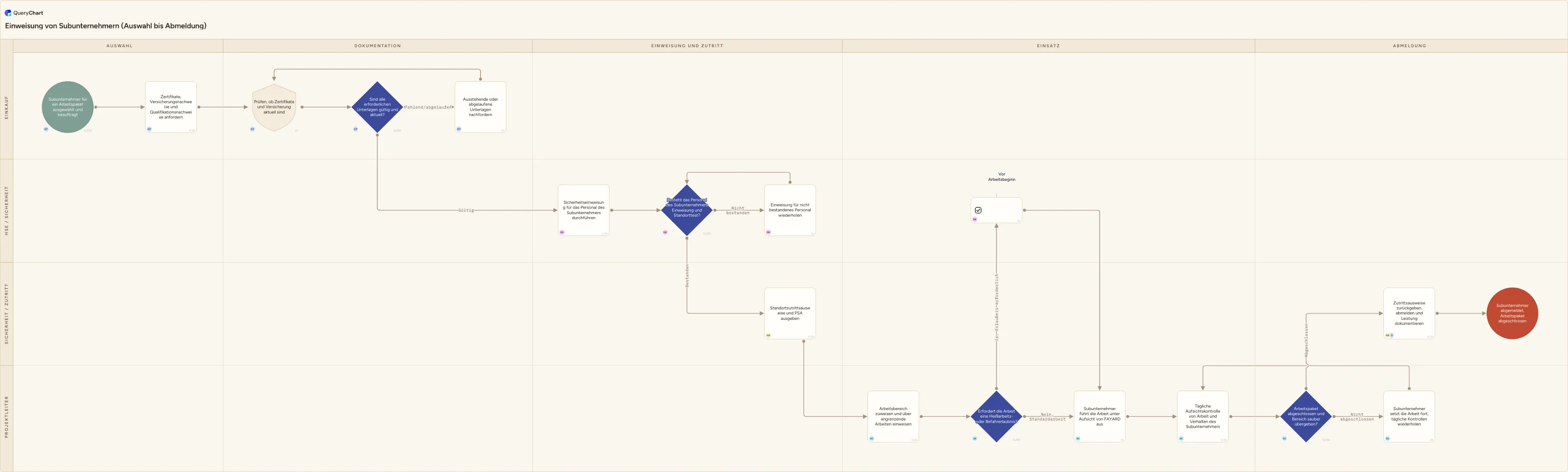Select the decision Besteht das Personal Einweisung und Standorttest
This screenshot has height=472, width=1568.
(687, 210)
